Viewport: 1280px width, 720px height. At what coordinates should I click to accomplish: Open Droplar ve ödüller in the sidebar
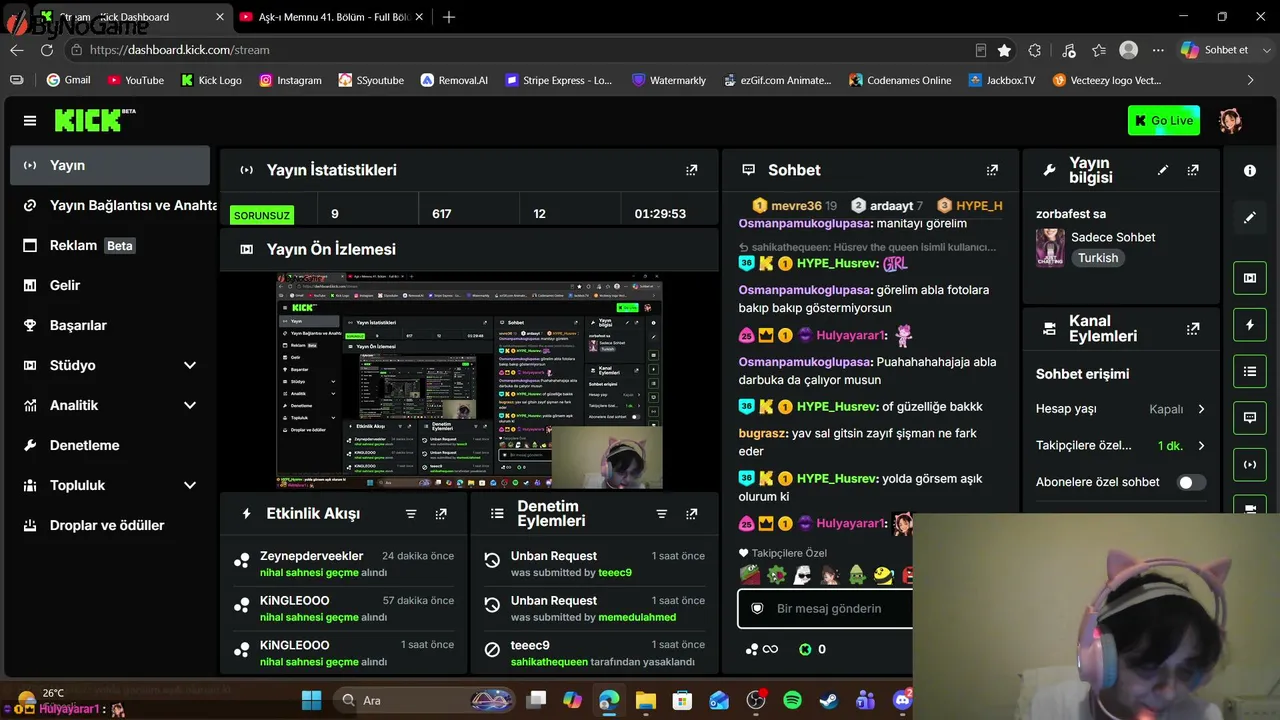pos(110,525)
